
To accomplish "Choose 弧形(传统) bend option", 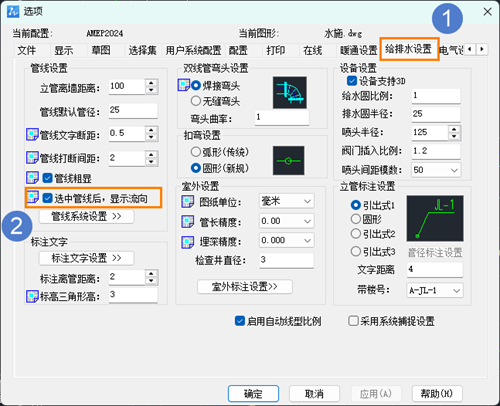I will click(196, 152).
